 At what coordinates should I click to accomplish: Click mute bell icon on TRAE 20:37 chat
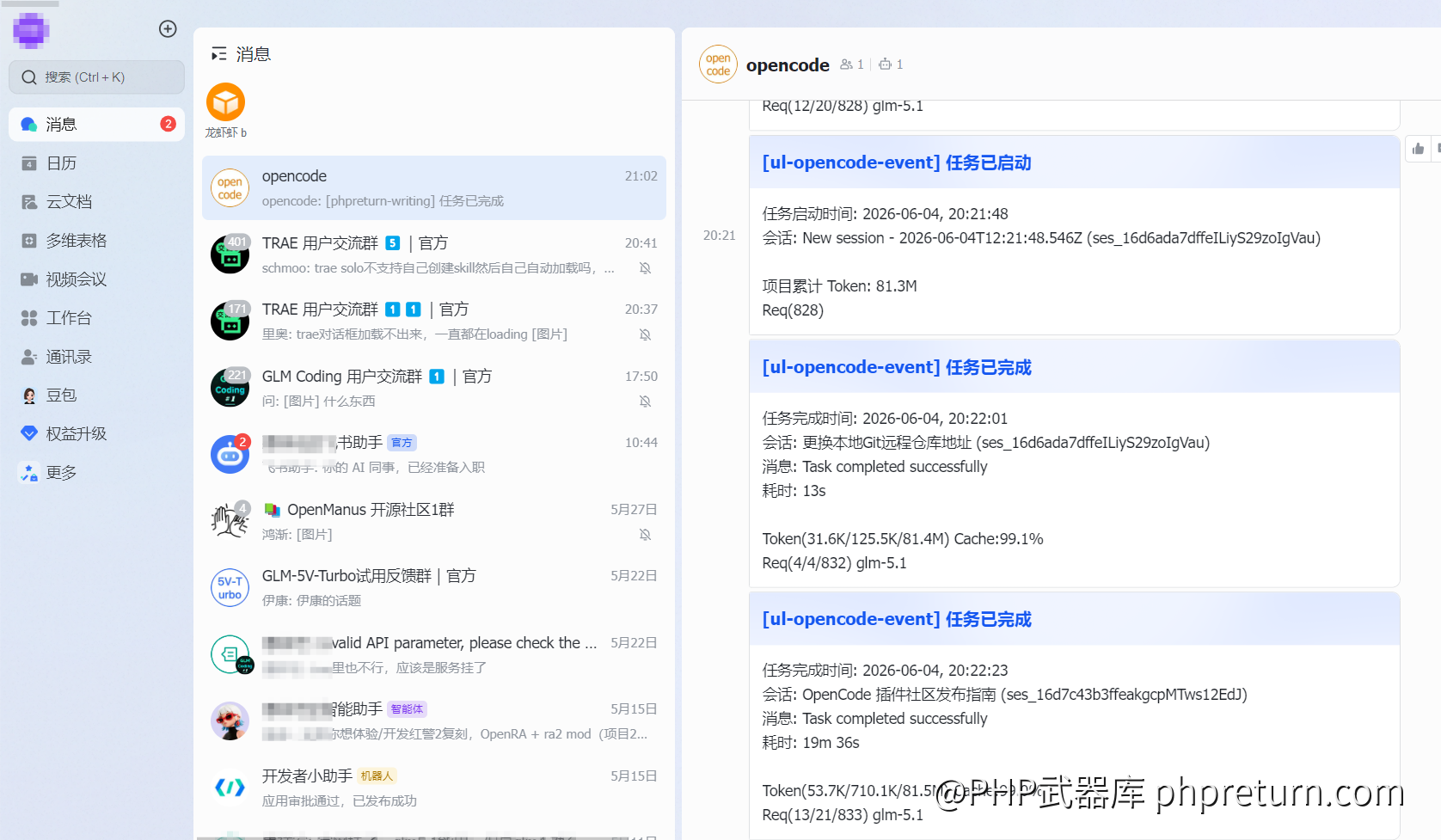point(645,334)
